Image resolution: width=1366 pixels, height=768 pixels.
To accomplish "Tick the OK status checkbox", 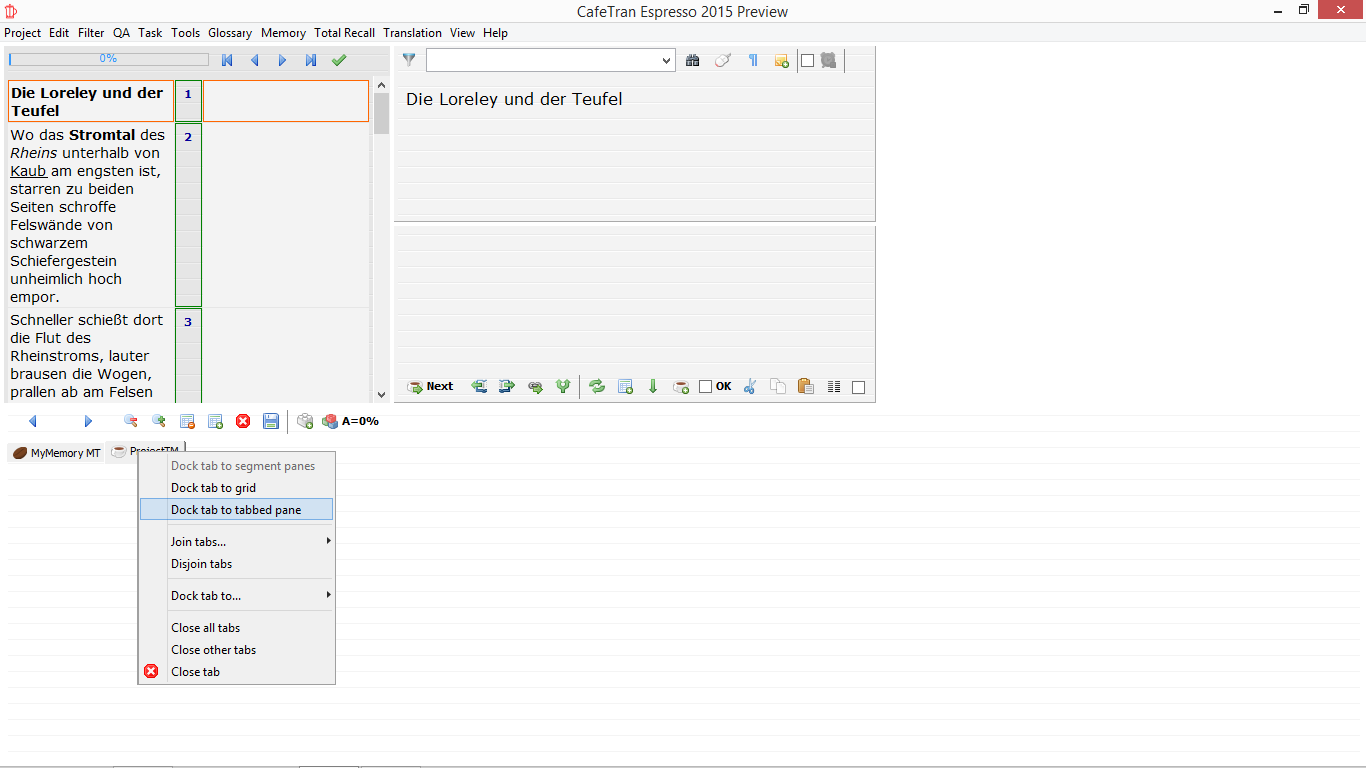I will [706, 387].
